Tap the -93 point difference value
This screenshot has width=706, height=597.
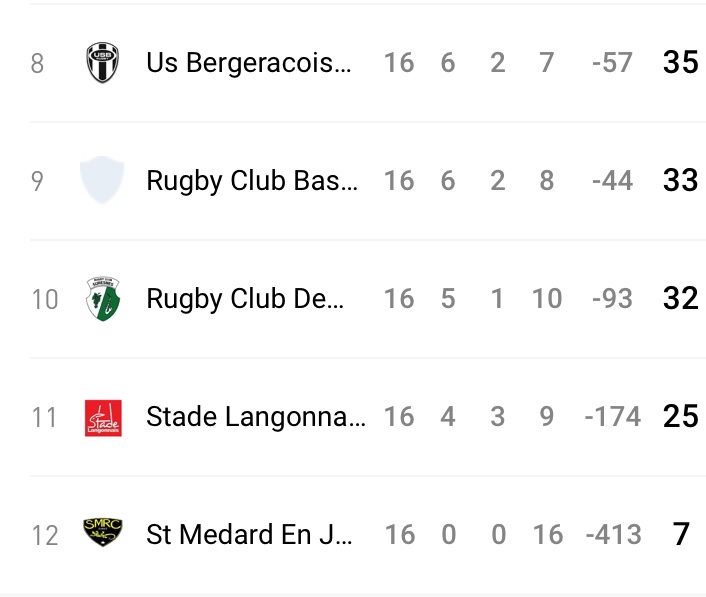(x=612, y=299)
